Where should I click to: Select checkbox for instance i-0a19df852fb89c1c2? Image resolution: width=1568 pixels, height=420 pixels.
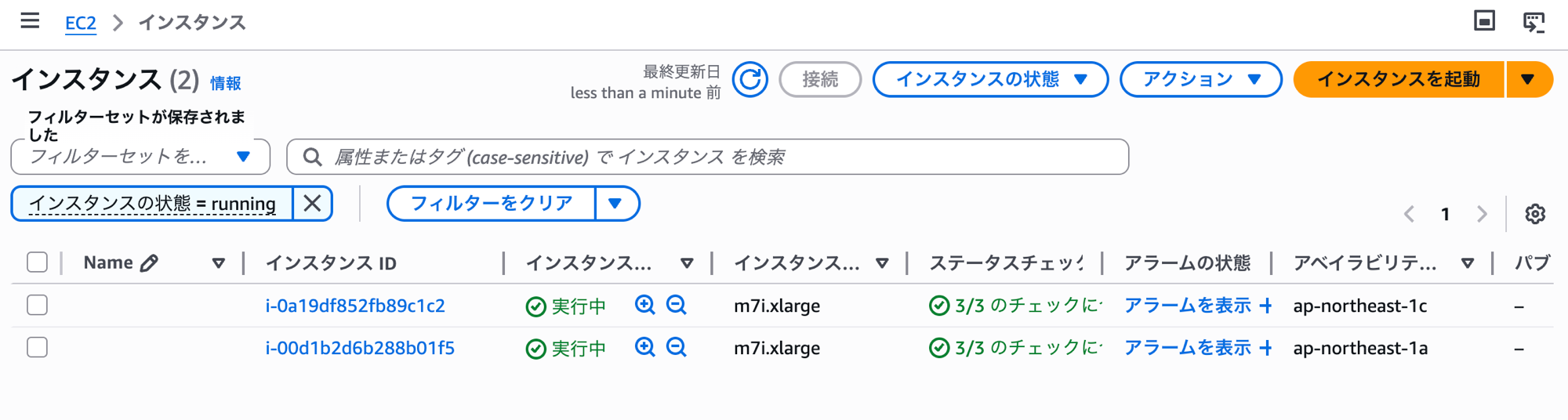37,305
